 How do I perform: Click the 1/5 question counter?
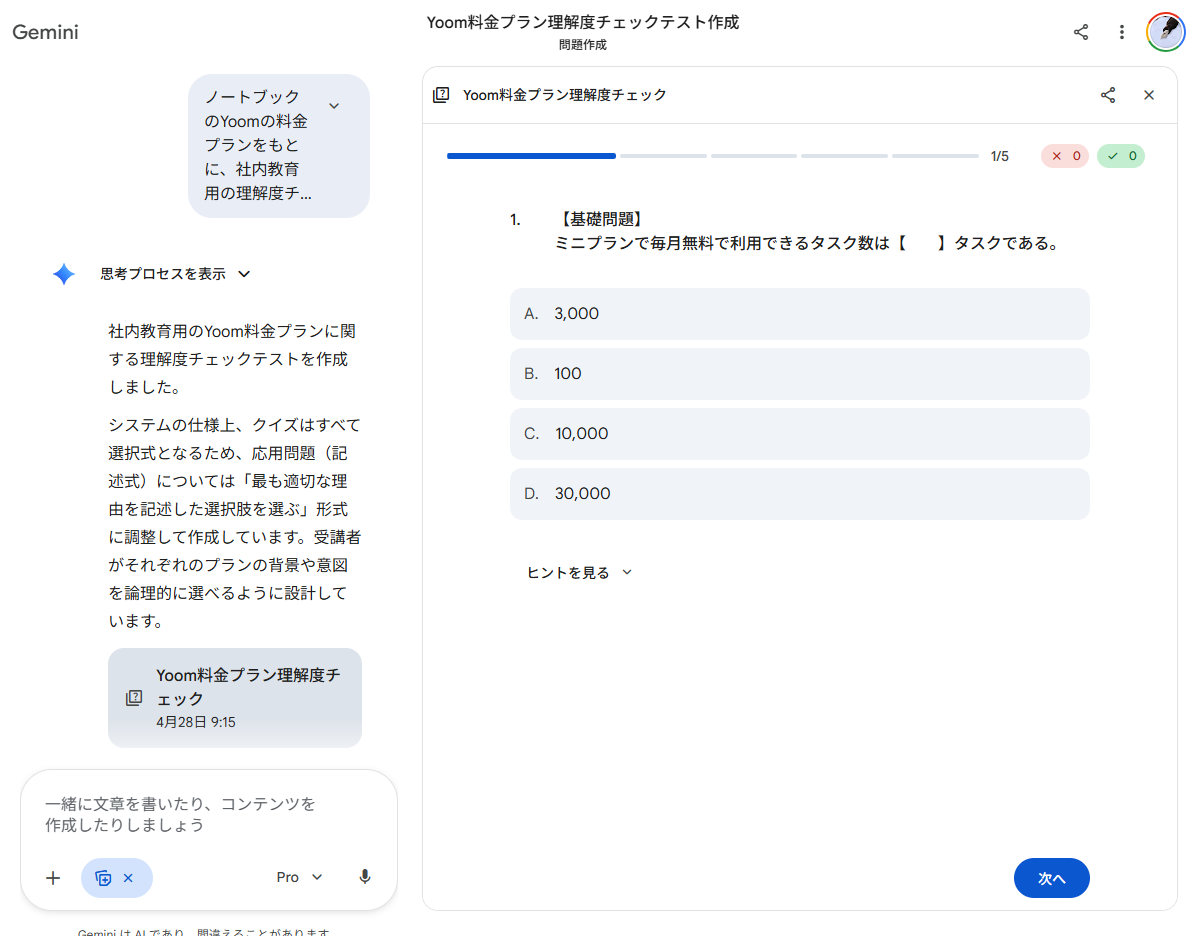pos(1000,156)
